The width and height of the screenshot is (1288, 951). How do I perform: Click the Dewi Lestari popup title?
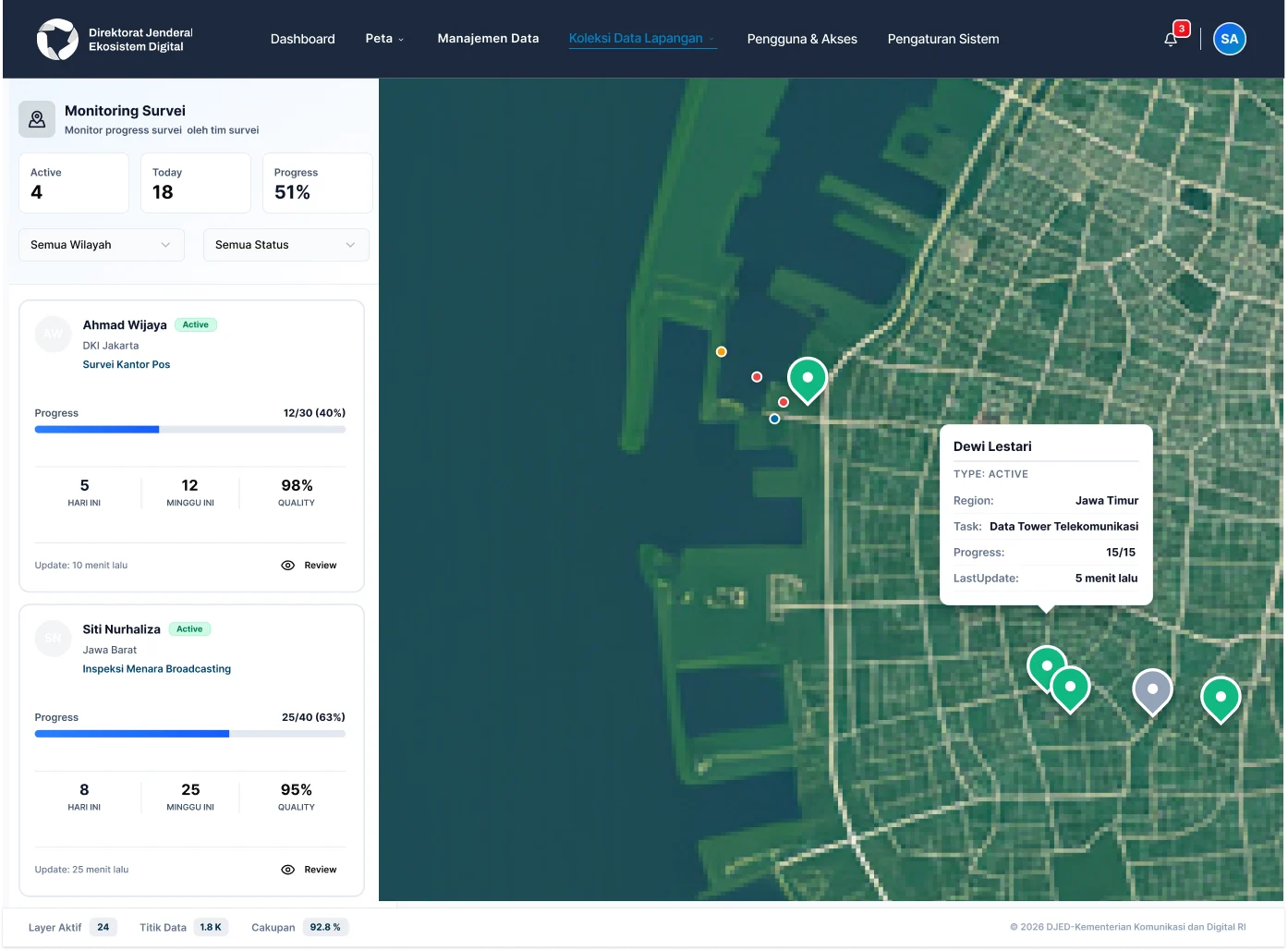pyautogui.click(x=992, y=446)
